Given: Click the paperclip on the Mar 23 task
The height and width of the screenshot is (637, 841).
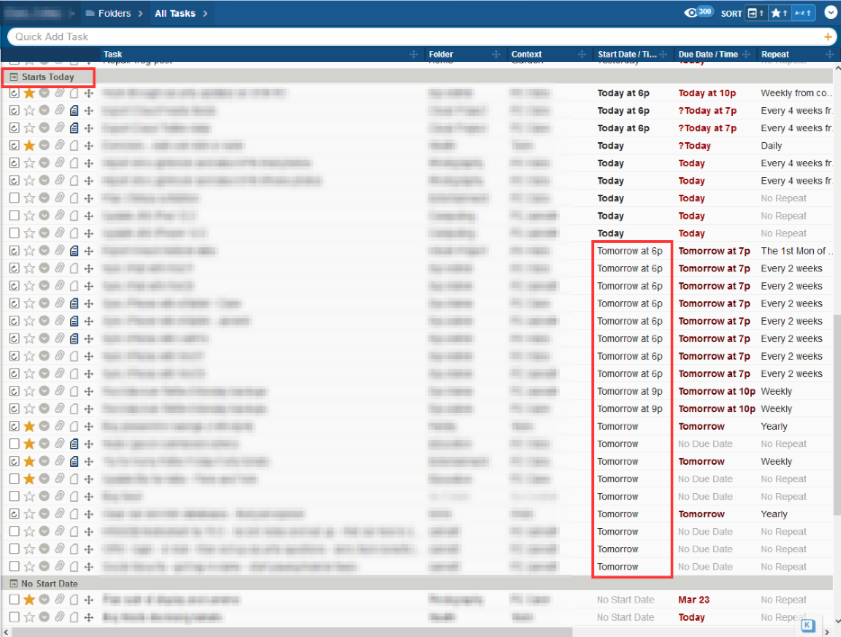Looking at the screenshot, I should tap(60, 600).
